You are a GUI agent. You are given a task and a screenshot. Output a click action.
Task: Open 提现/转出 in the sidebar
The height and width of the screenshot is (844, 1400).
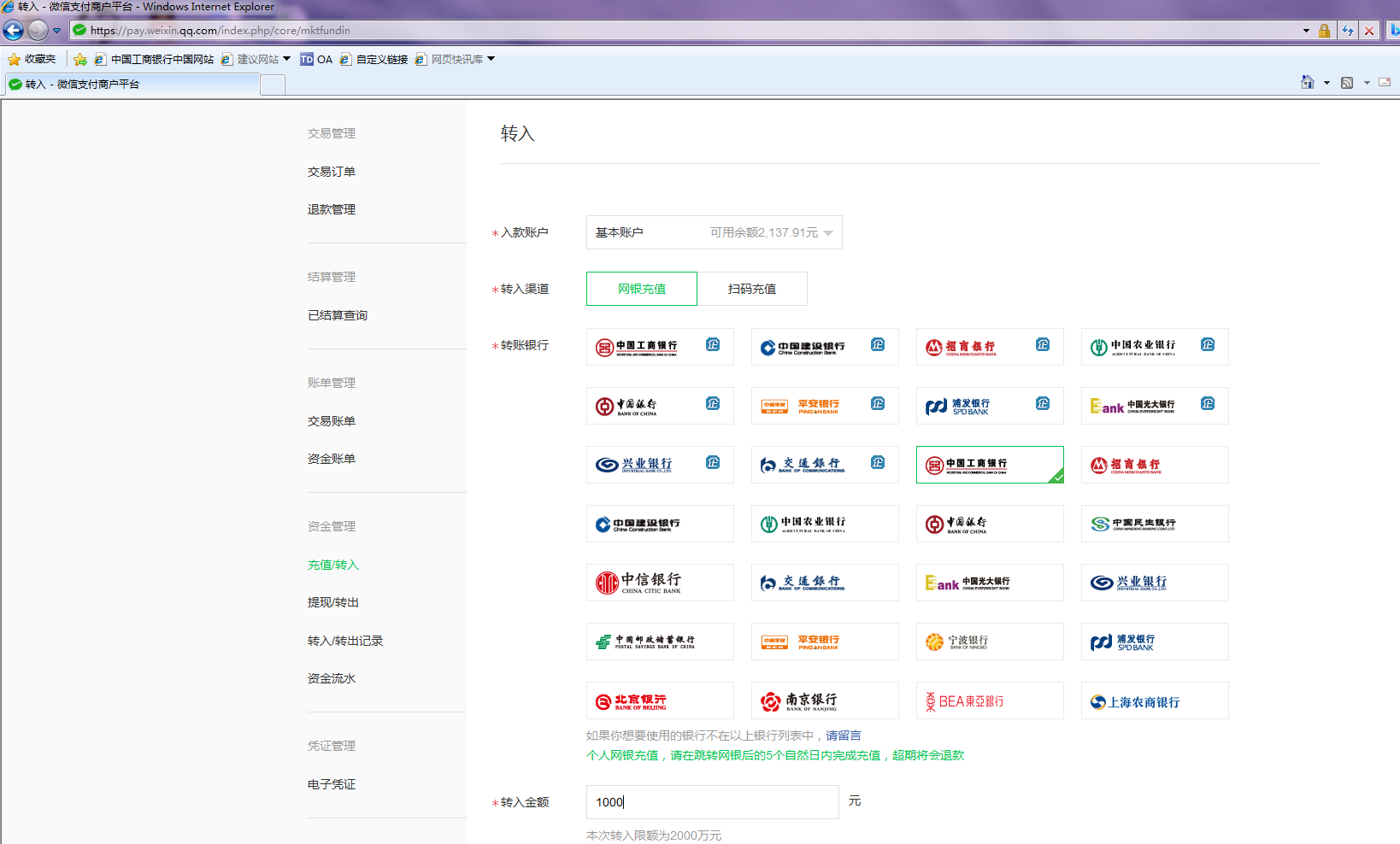[333, 602]
